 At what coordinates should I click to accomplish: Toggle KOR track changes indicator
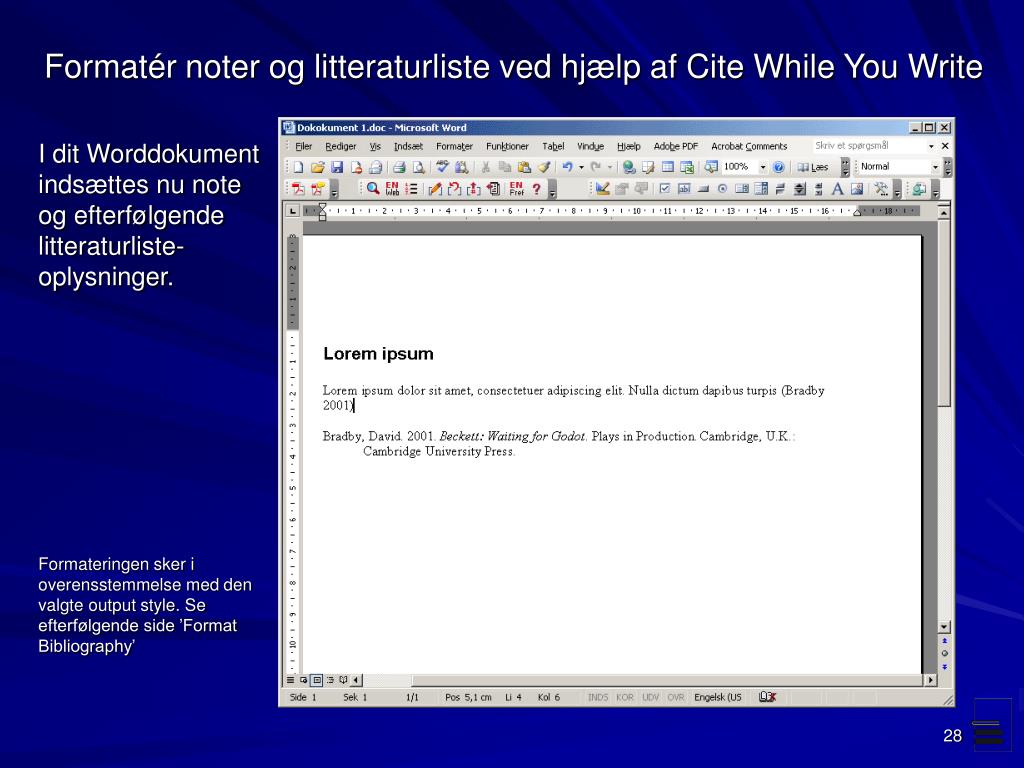(x=625, y=697)
